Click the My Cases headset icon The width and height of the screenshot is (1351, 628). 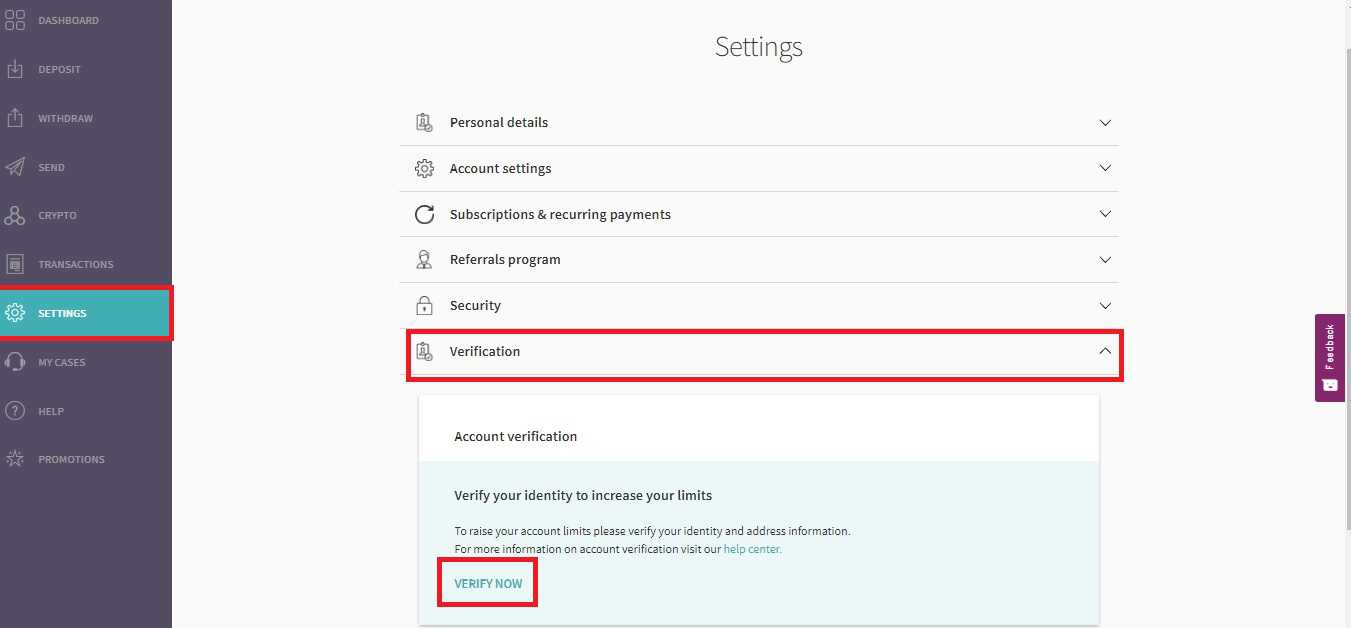pos(15,362)
